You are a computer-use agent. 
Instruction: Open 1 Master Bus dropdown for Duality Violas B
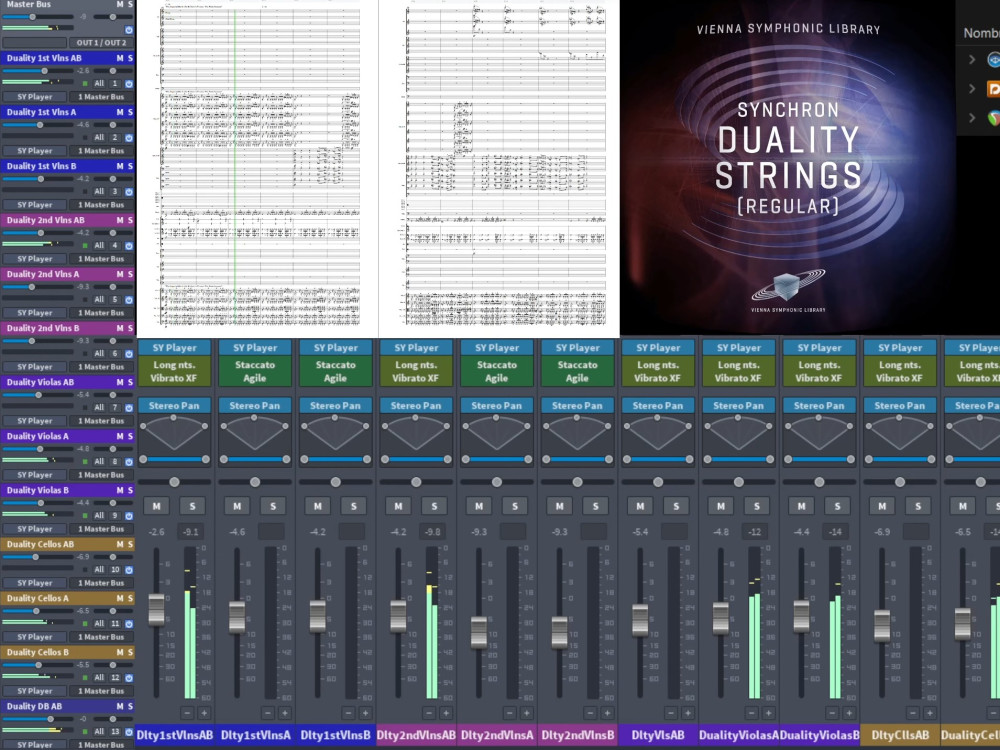(101, 529)
